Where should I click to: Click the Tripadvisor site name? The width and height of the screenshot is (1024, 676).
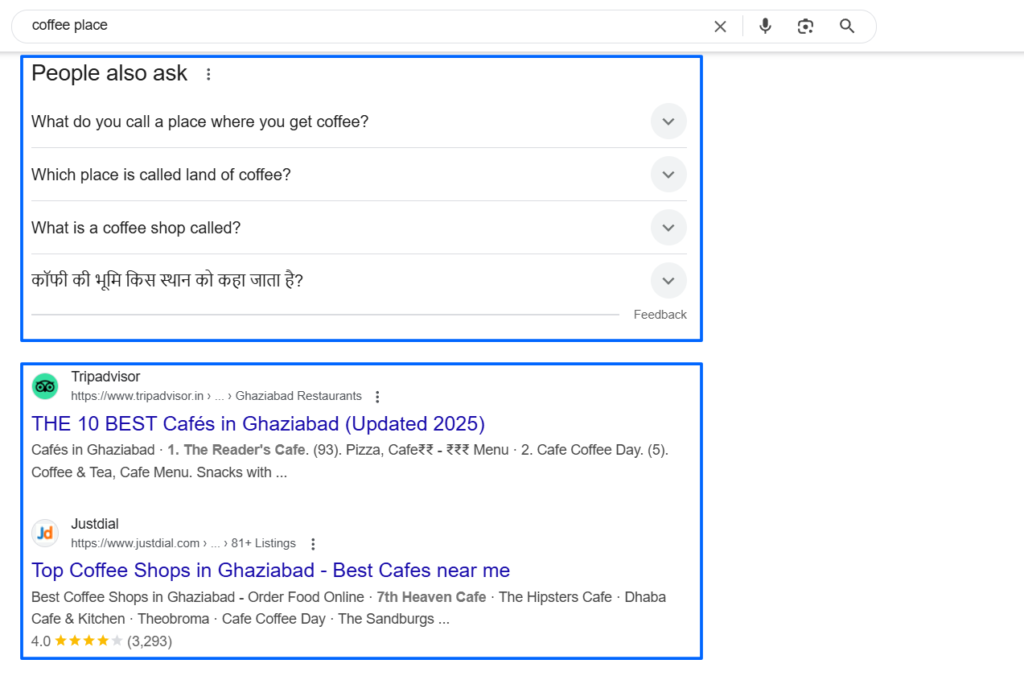point(105,377)
